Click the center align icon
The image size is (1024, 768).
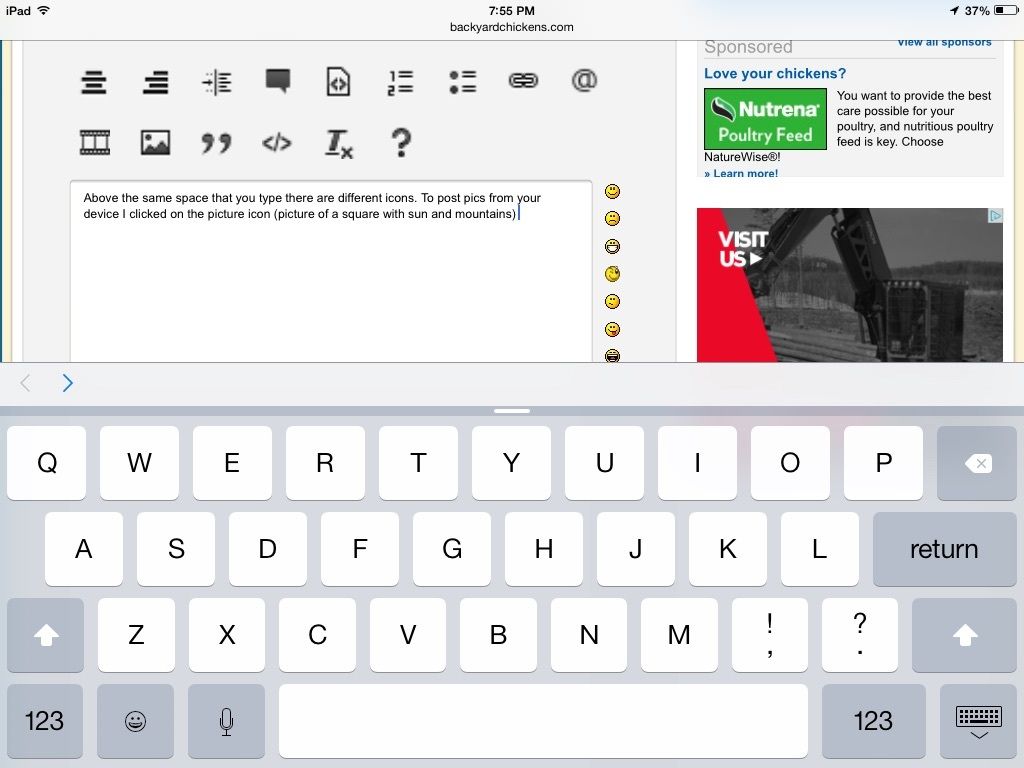point(94,82)
